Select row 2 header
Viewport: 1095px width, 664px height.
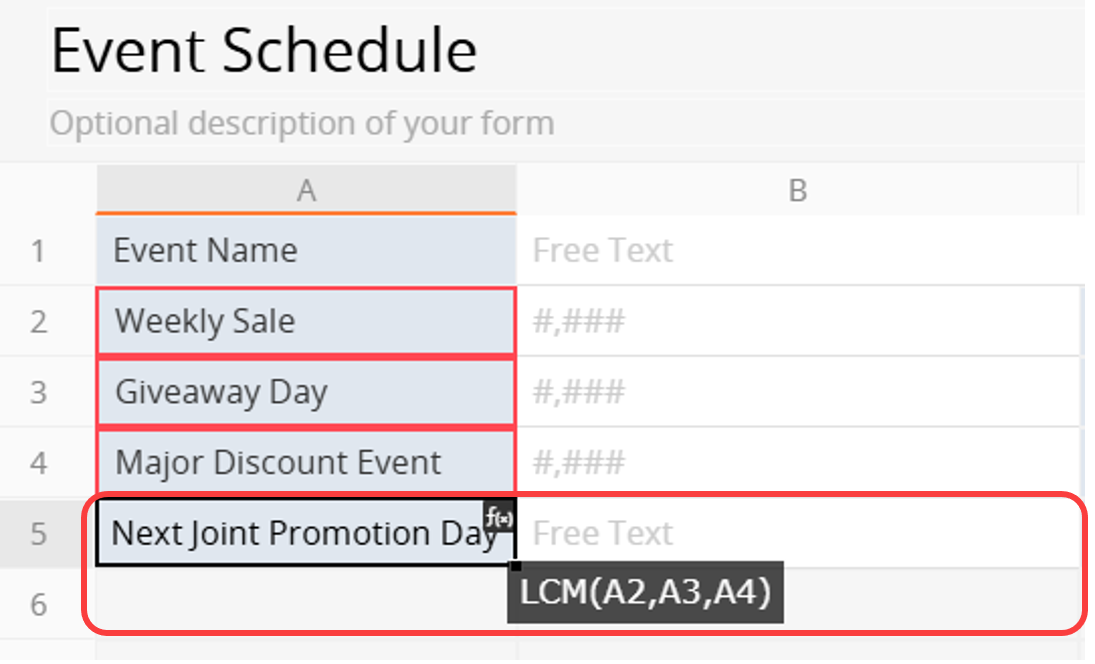tap(38, 321)
